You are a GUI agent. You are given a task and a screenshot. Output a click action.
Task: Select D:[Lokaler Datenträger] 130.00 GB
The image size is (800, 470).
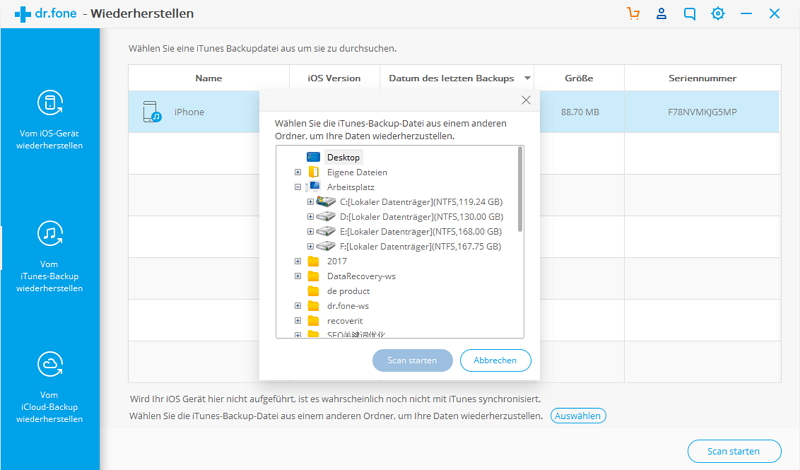pyautogui.click(x=421, y=217)
